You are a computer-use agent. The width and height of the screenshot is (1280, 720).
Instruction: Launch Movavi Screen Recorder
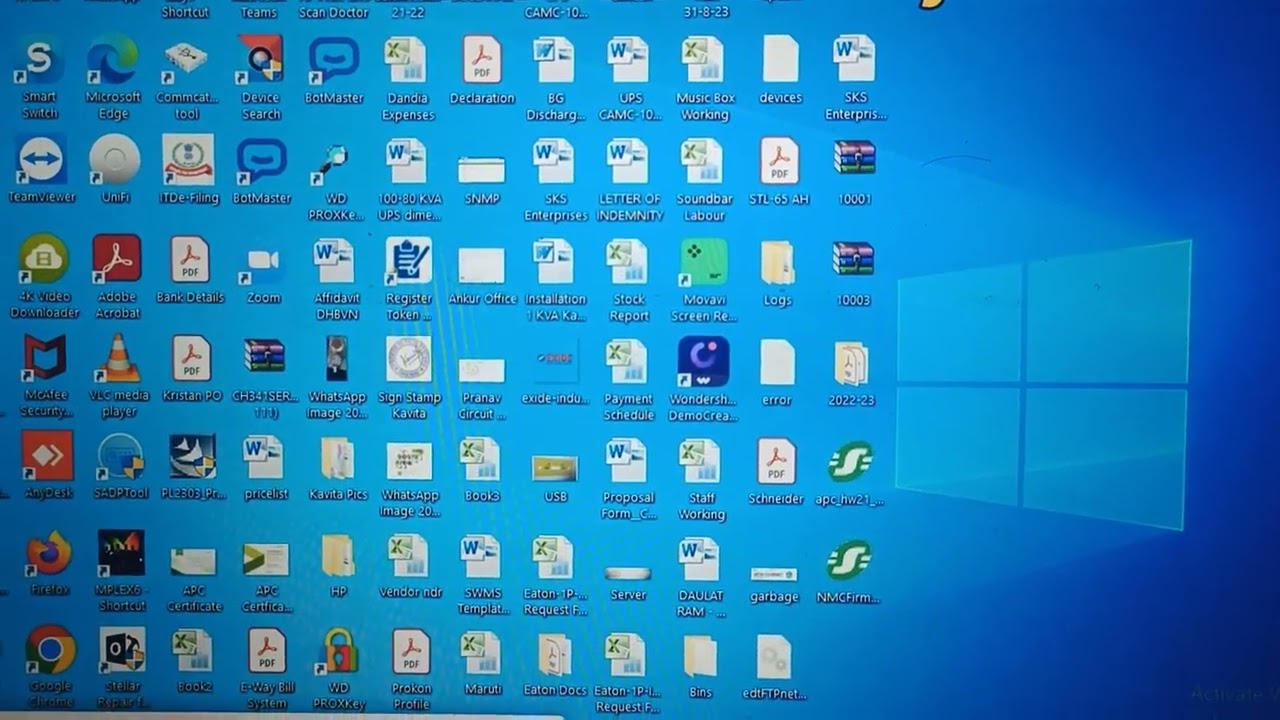[704, 262]
